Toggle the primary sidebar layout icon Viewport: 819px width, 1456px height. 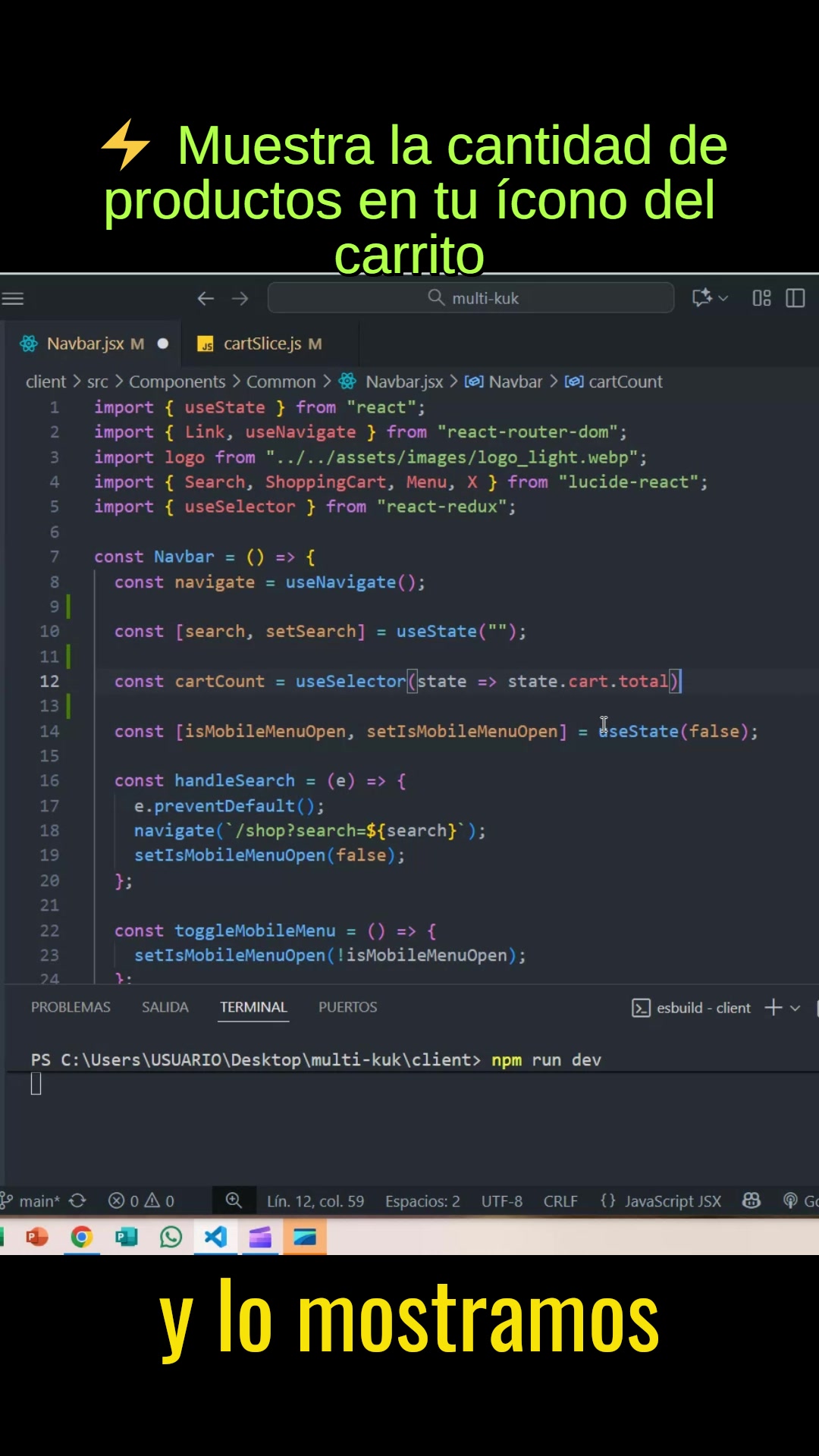coord(795,298)
